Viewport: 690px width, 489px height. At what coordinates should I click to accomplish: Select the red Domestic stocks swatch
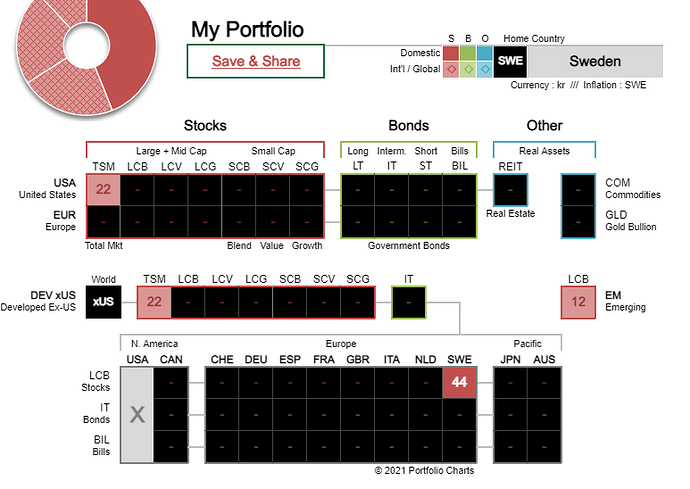[451, 52]
